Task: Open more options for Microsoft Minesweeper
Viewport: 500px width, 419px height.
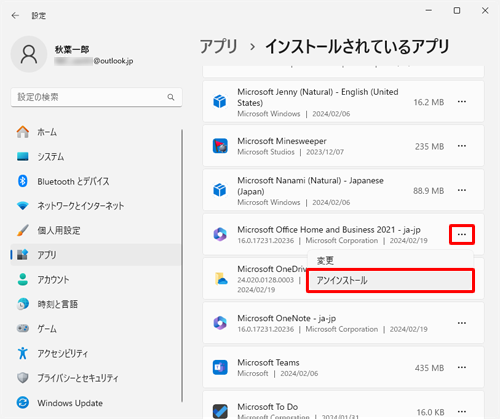Action: (462, 146)
